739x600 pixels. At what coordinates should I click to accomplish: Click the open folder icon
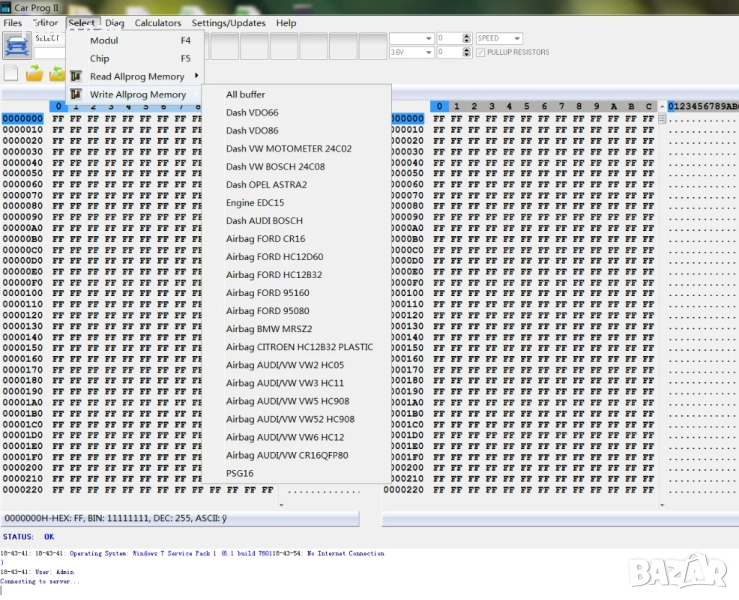[x=34, y=74]
